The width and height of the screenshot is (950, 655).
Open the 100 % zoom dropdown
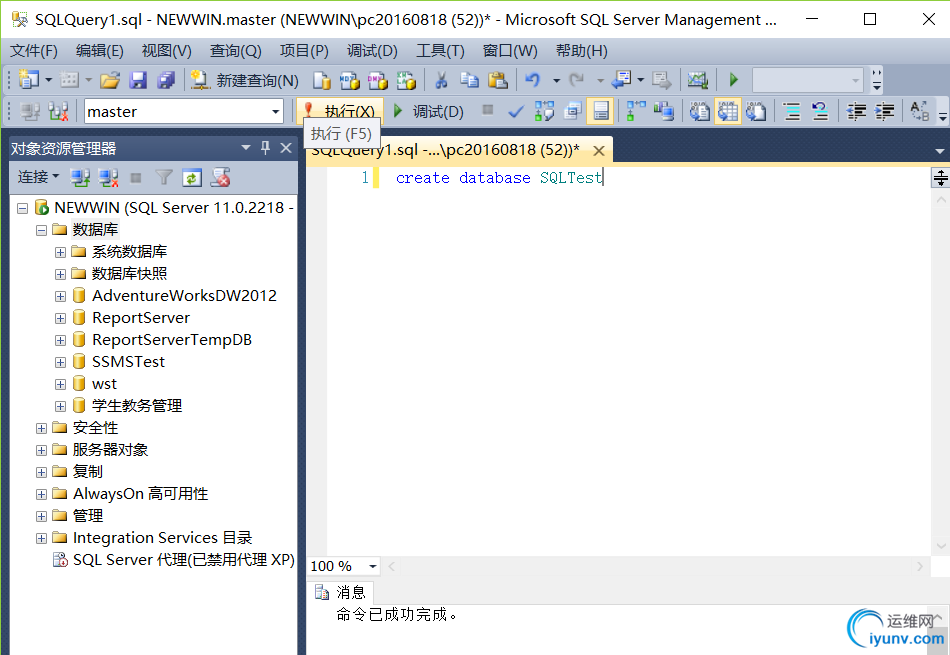pyautogui.click(x=373, y=566)
